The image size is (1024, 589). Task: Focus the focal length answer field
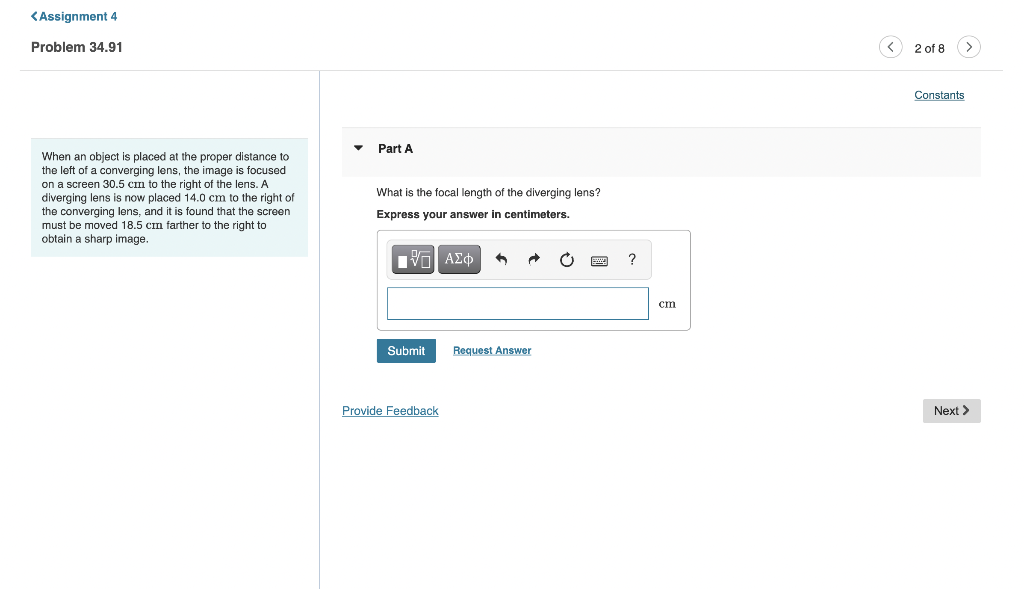pos(517,304)
